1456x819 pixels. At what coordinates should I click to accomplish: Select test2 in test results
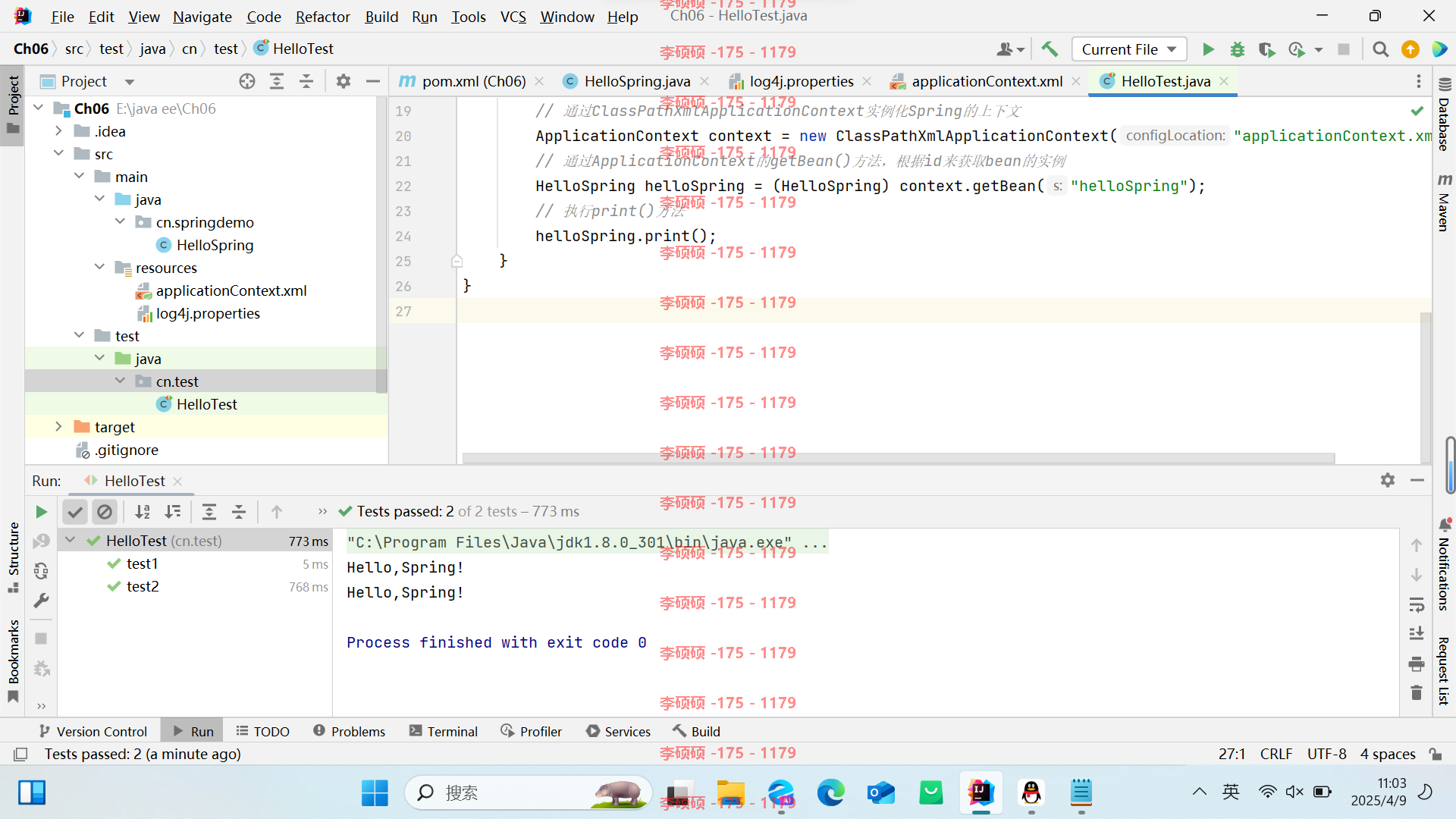[x=143, y=586]
